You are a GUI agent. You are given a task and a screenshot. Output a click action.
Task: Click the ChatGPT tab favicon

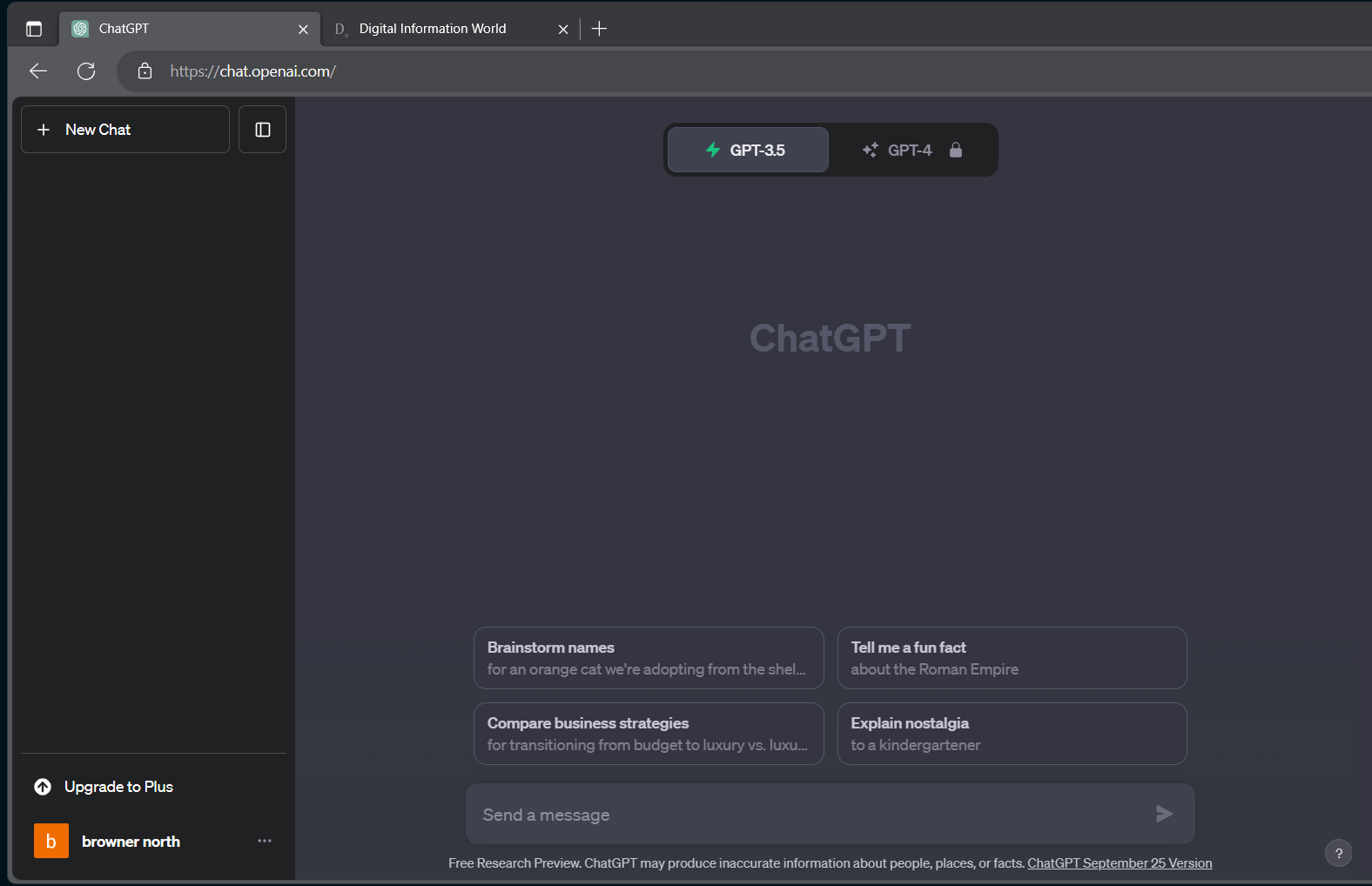click(80, 29)
